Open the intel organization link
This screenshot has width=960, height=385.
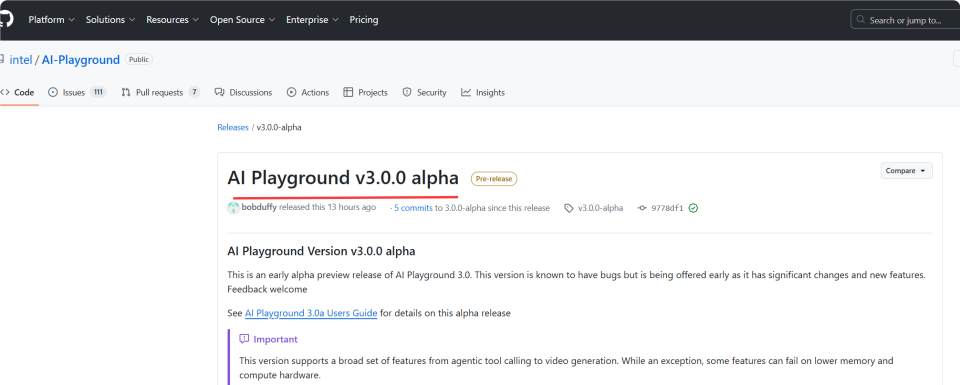click(21, 60)
